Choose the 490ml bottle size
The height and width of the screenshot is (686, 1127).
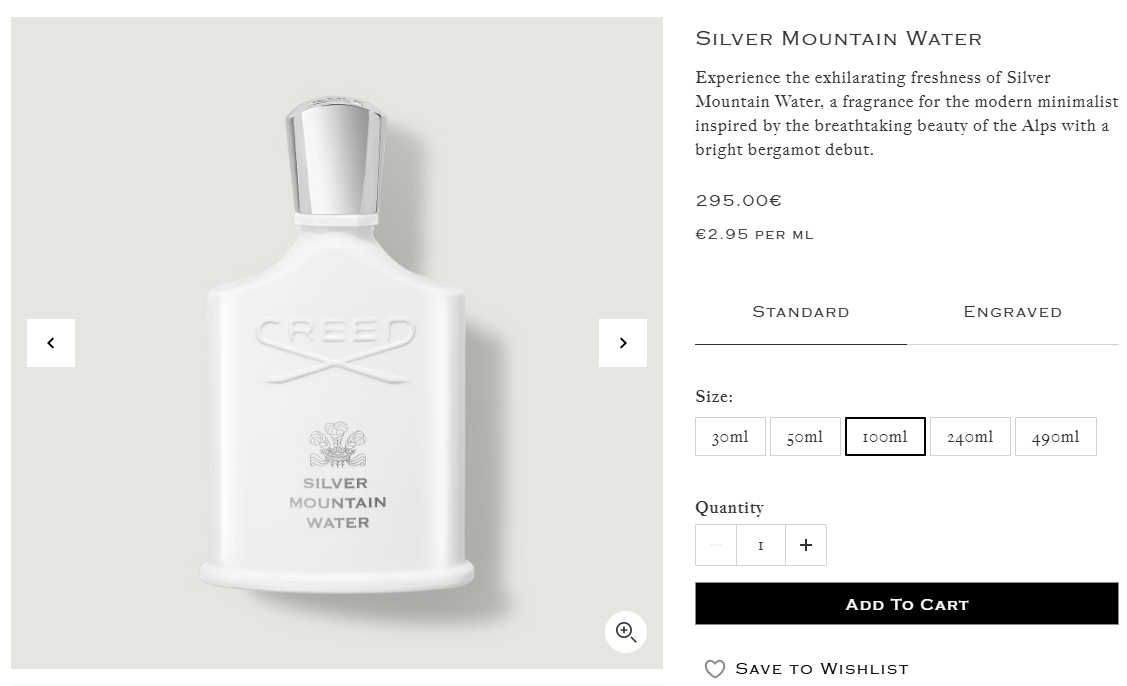1056,436
